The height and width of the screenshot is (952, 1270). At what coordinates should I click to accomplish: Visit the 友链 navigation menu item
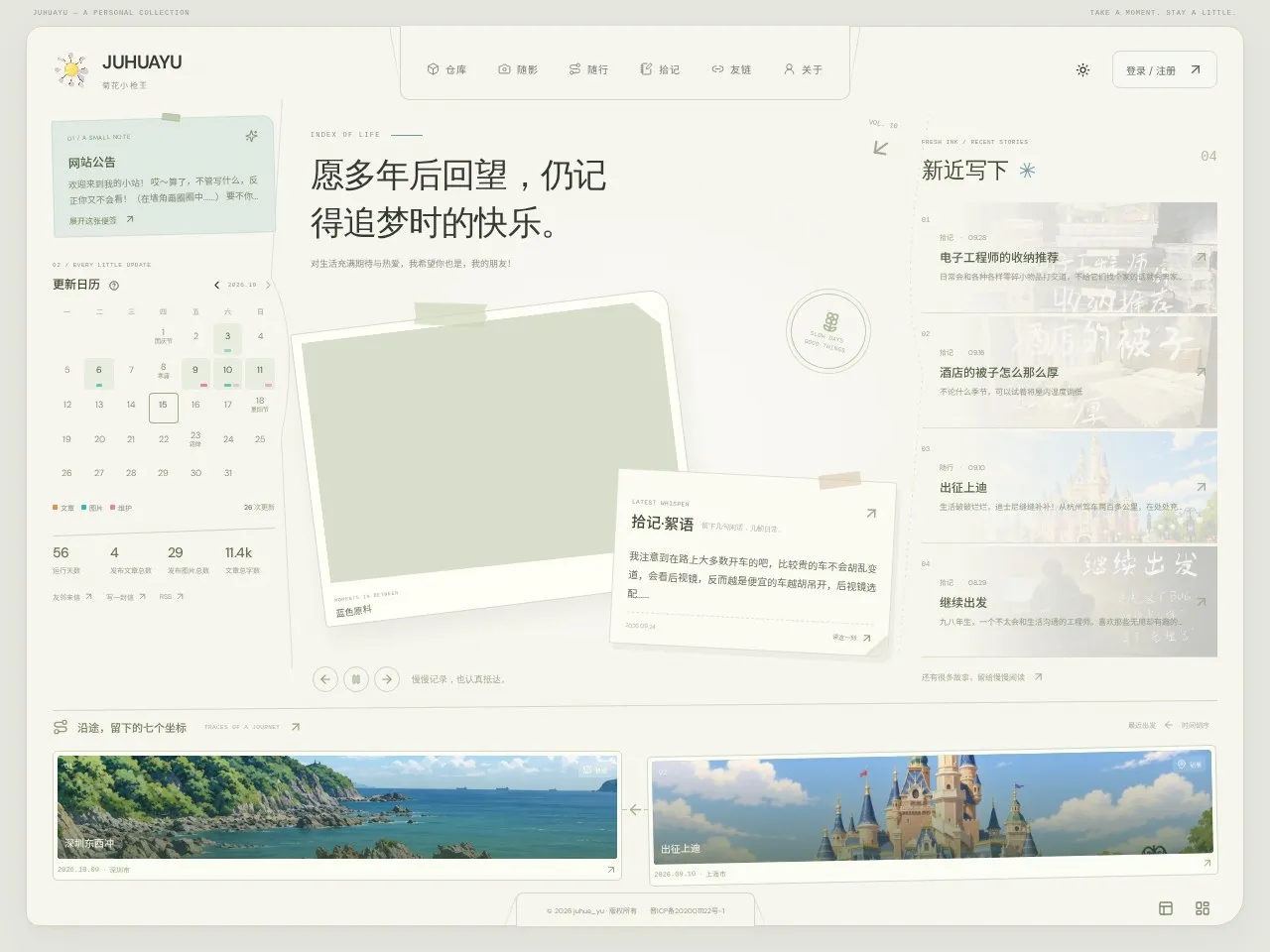731,69
